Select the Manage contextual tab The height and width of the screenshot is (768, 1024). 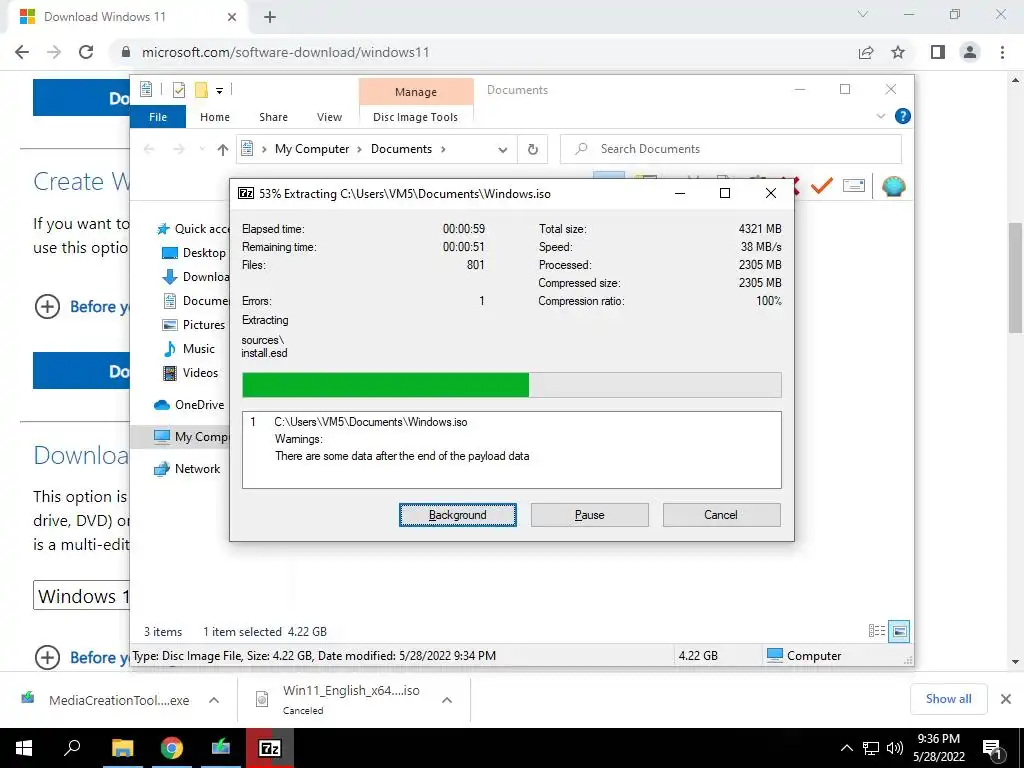click(x=415, y=92)
